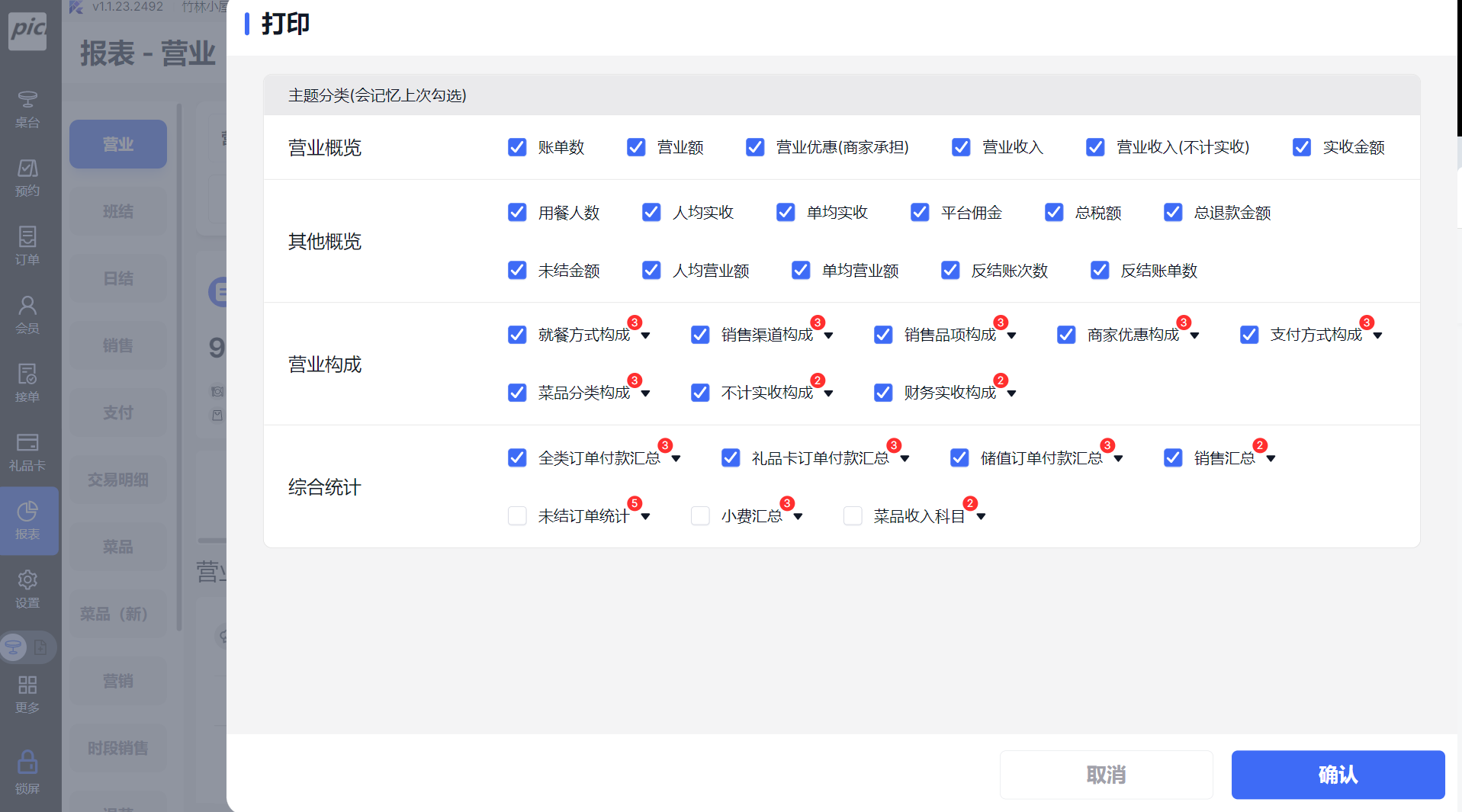The image size is (1462, 812).
Task: Expand the 菜品分类构成 dropdown arrow
Action: pos(646,393)
